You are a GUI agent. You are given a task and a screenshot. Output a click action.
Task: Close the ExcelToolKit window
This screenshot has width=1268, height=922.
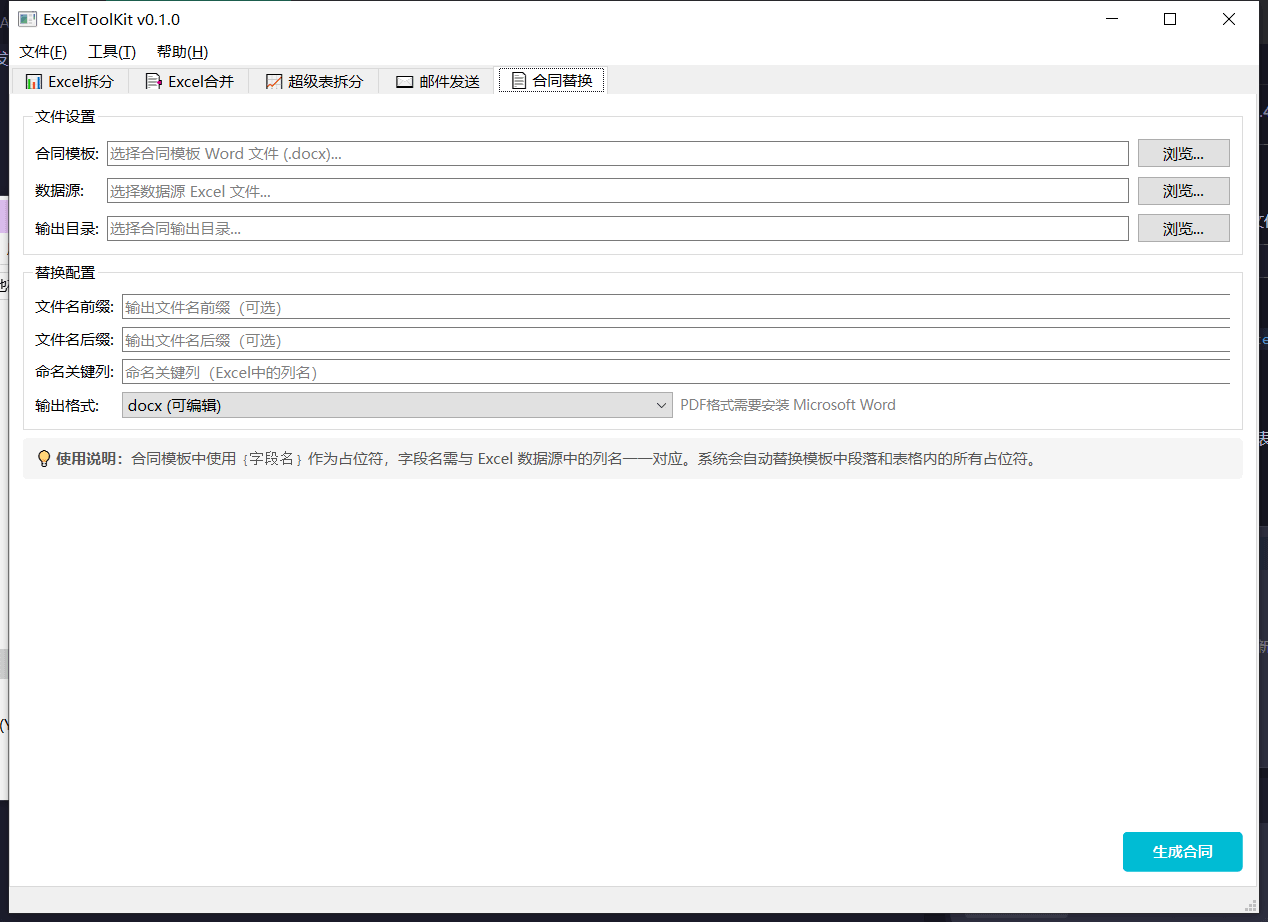coord(1229,19)
